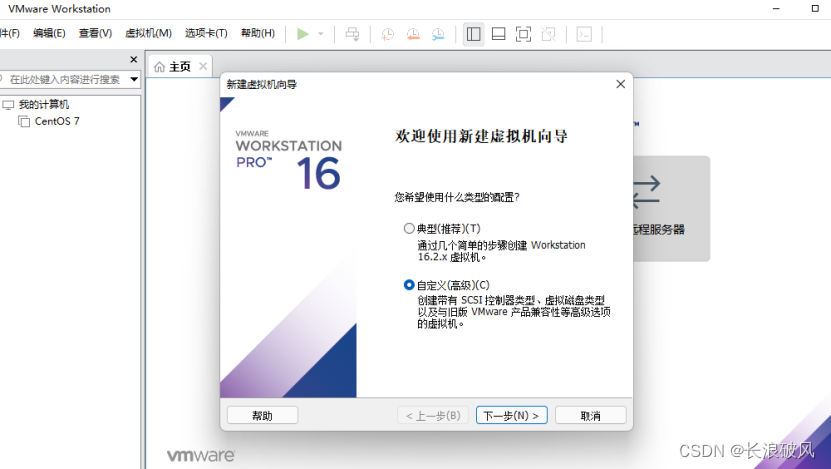Open the 虚拟机(M) menu

click(x=148, y=33)
